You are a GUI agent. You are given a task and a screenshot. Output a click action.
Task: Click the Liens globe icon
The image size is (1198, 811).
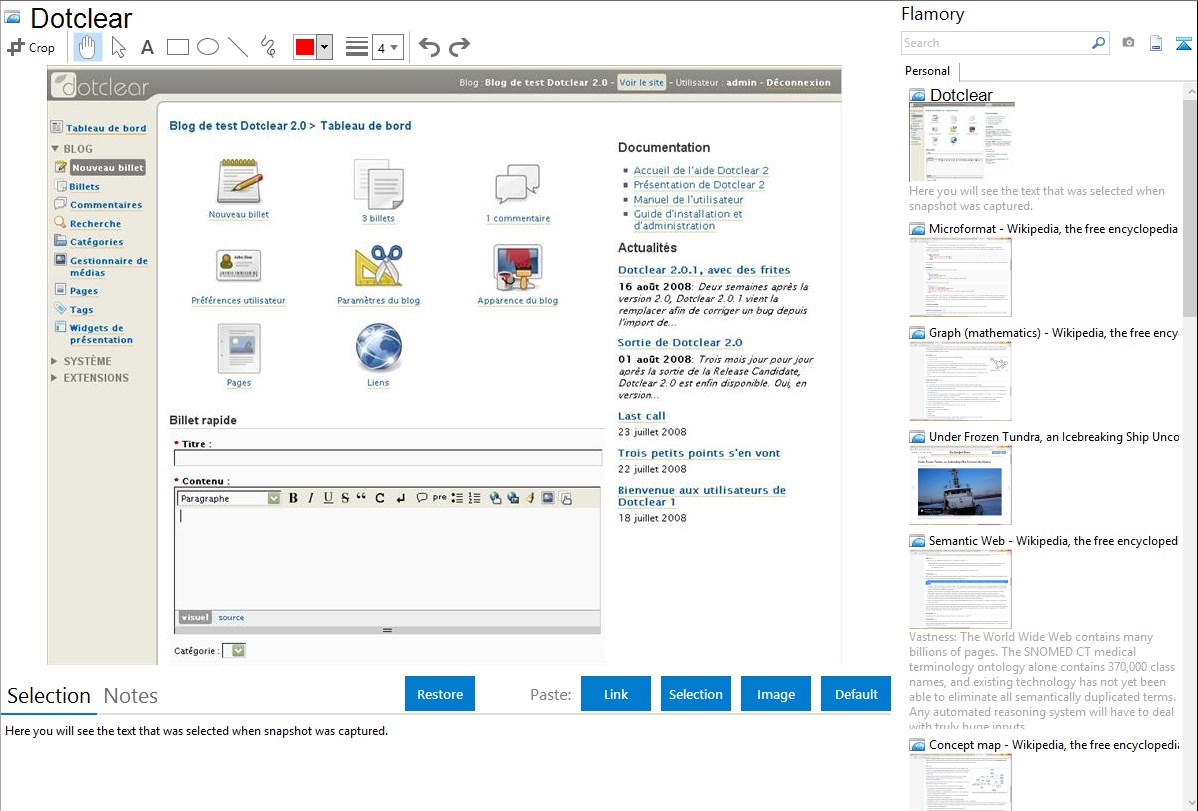click(378, 347)
